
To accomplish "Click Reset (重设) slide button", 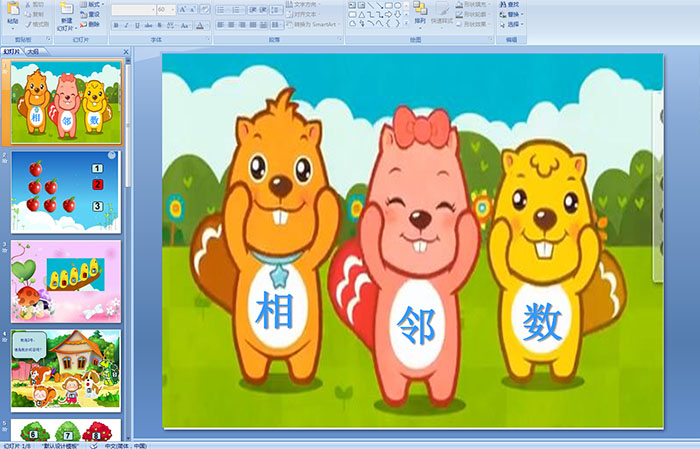I will point(91,15).
